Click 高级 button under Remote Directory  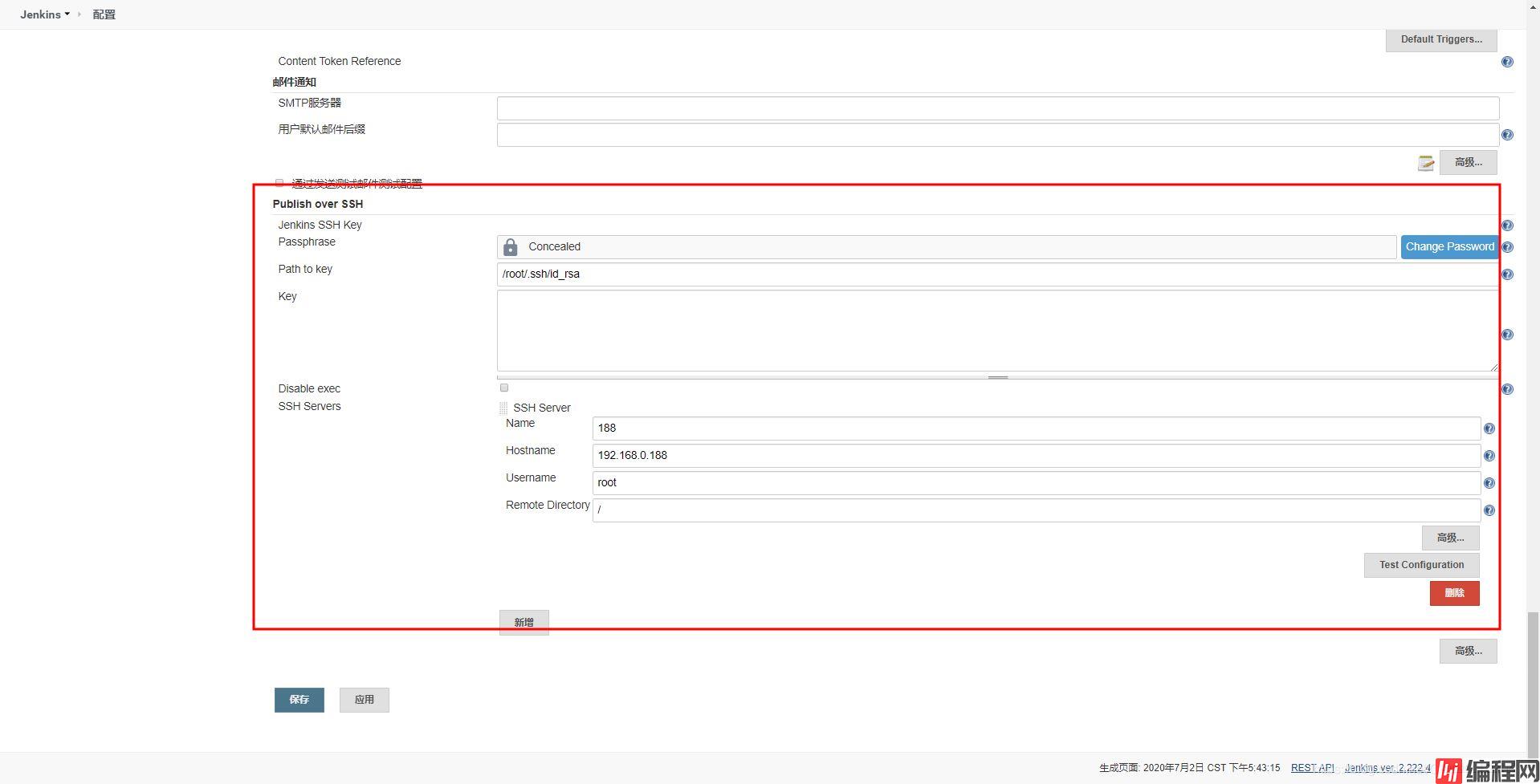point(1450,538)
